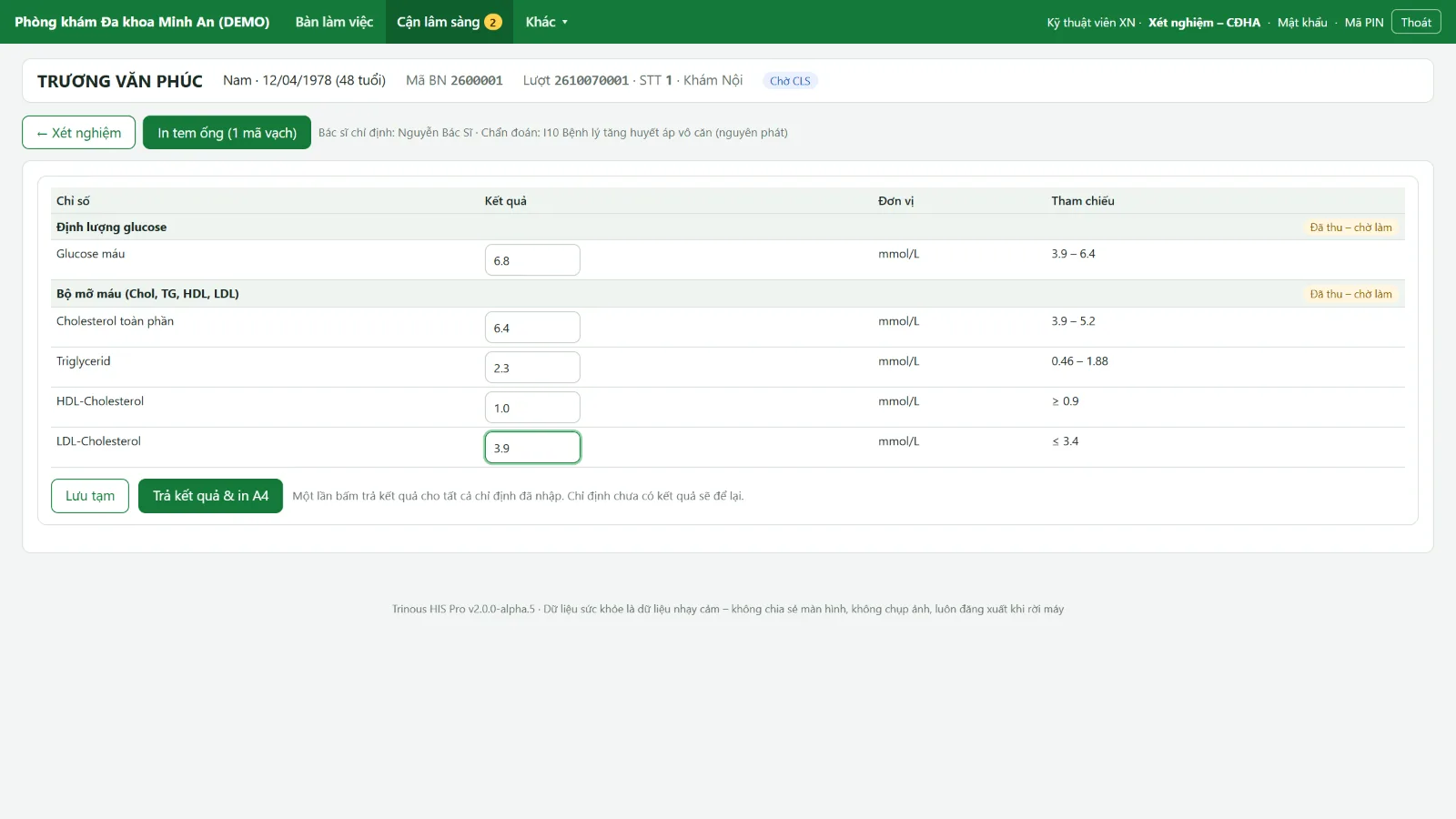Click the notification badge on Cận lâm sàng
1456x819 pixels.
coord(493,22)
